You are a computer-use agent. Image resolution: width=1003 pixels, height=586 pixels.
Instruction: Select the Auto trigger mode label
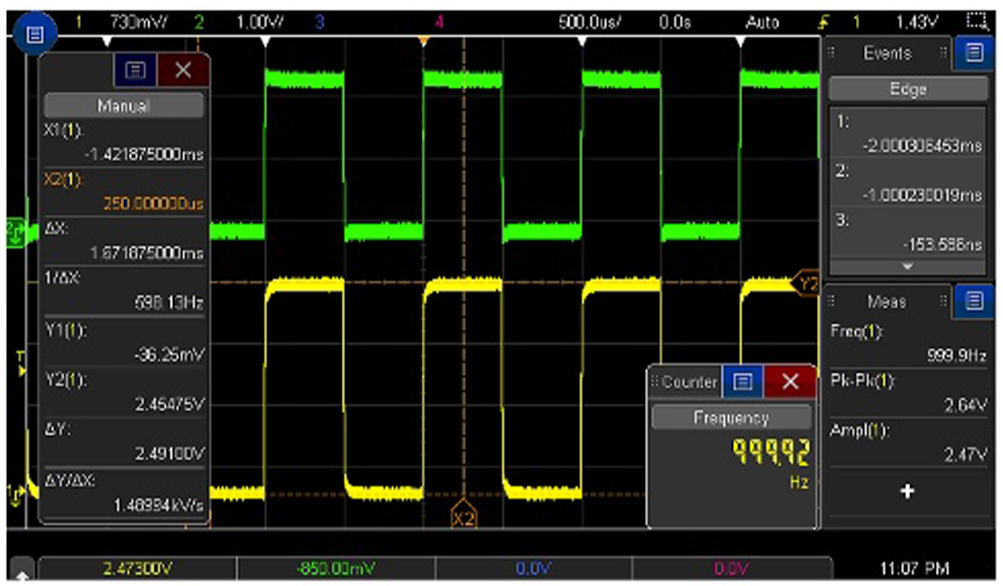[762, 22]
